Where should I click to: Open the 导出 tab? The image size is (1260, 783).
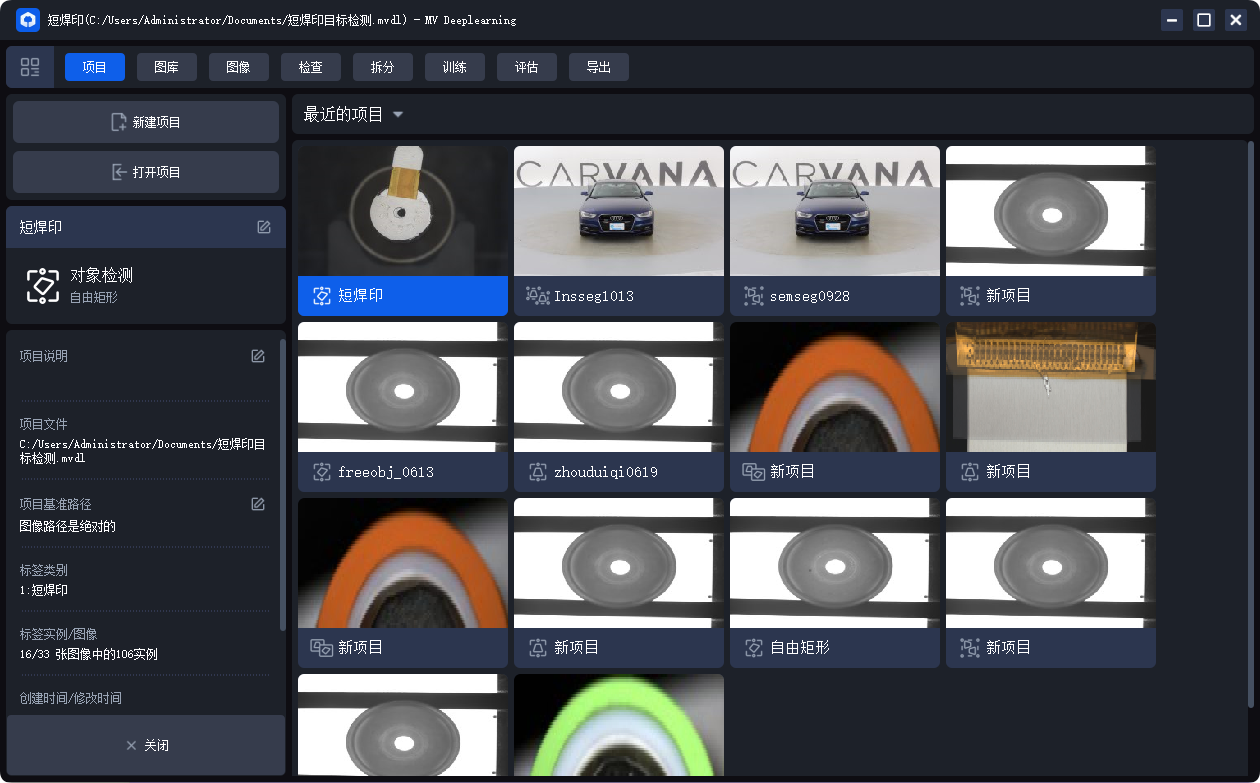tap(599, 67)
